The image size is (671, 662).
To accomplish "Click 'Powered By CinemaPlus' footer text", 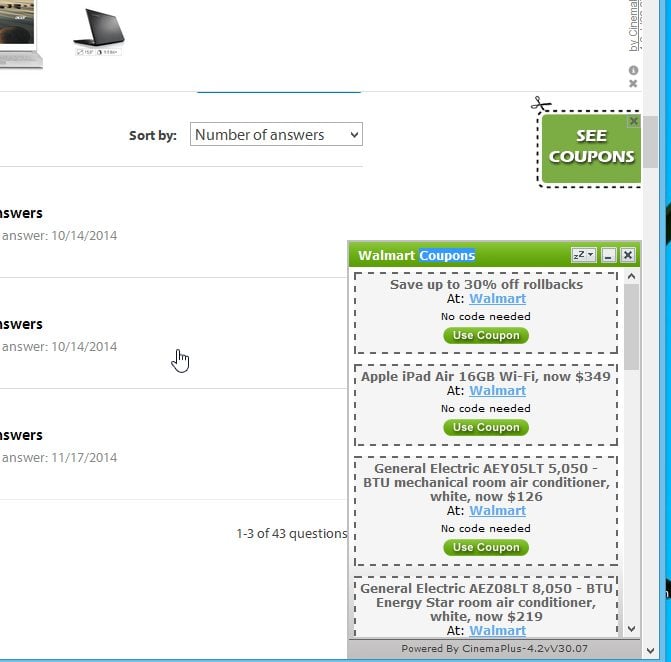I will 494,648.
